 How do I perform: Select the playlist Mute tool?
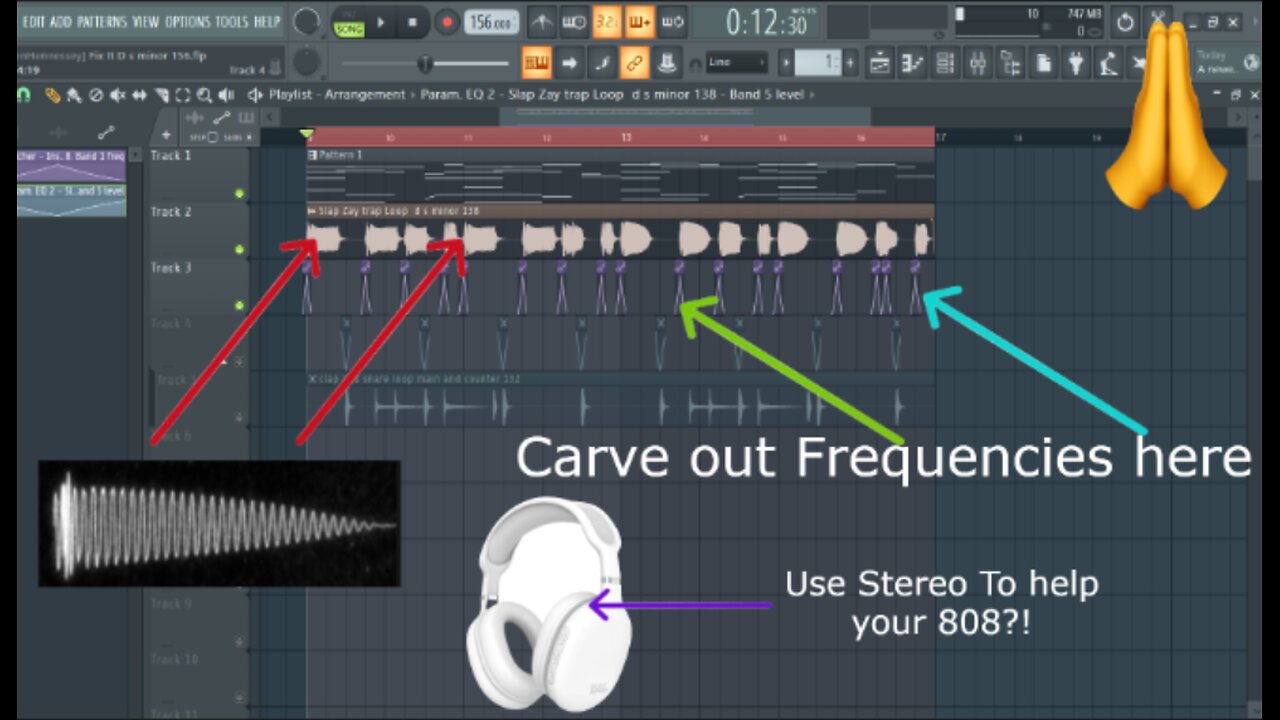tap(118, 95)
